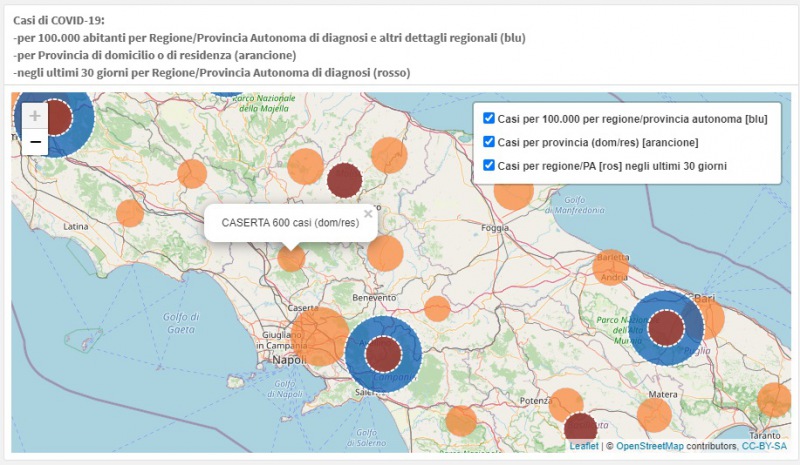
Task: Click dark red circle near Bari
Action: pos(666,327)
